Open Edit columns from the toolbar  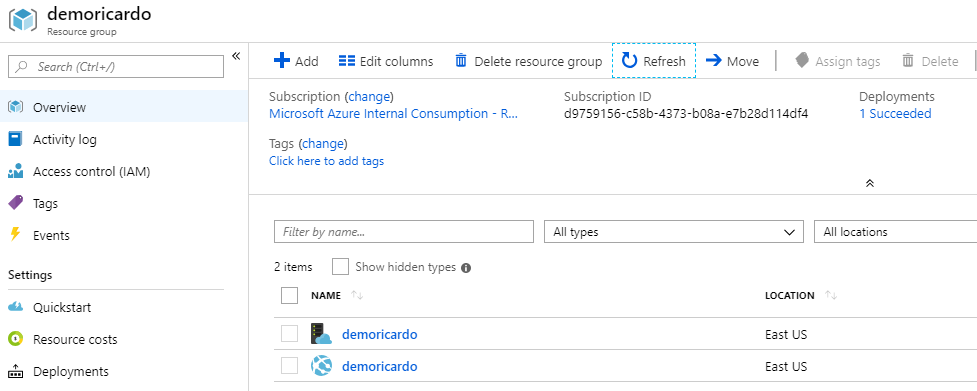click(x=386, y=61)
